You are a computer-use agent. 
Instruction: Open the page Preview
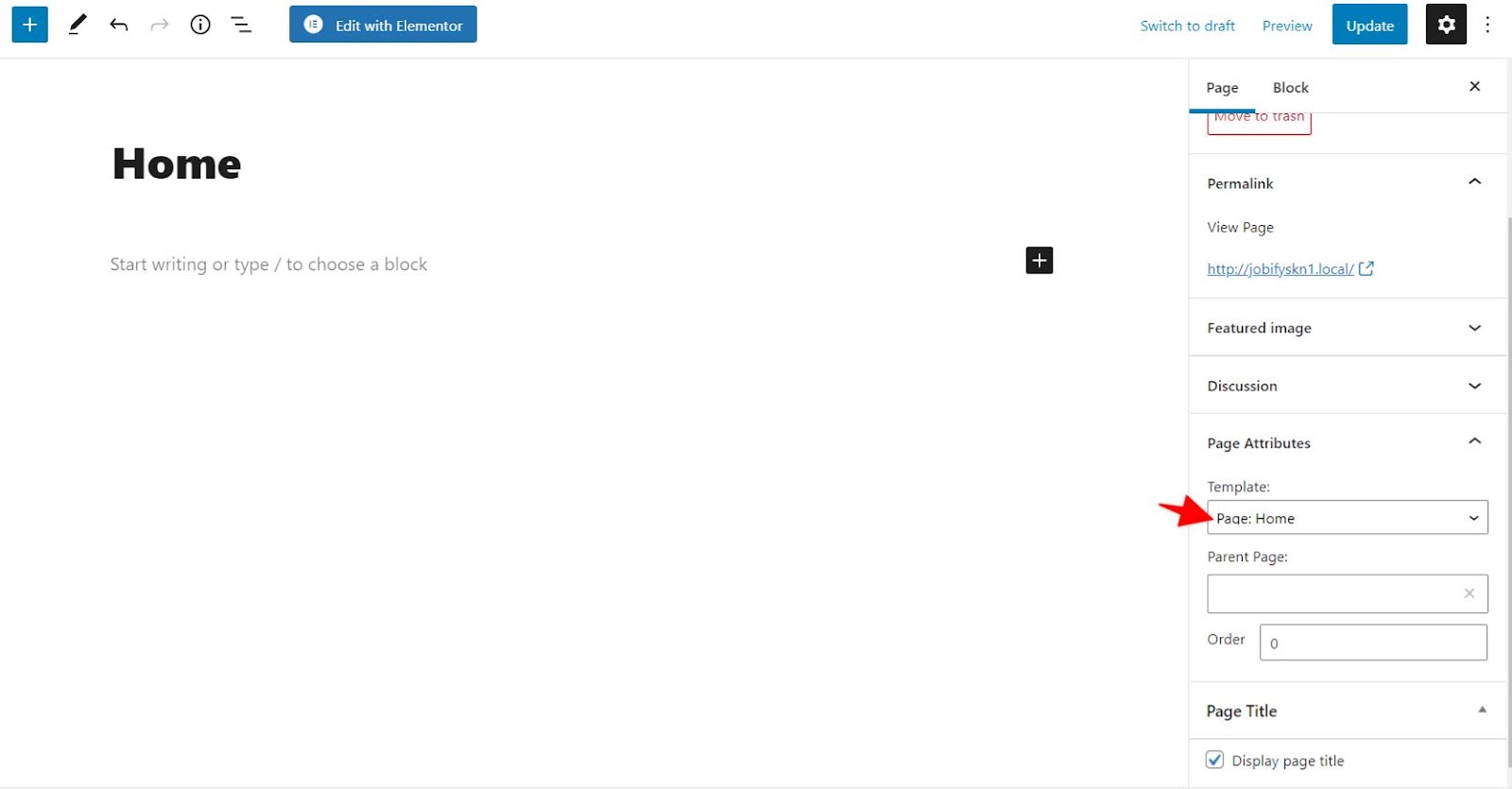click(1287, 26)
